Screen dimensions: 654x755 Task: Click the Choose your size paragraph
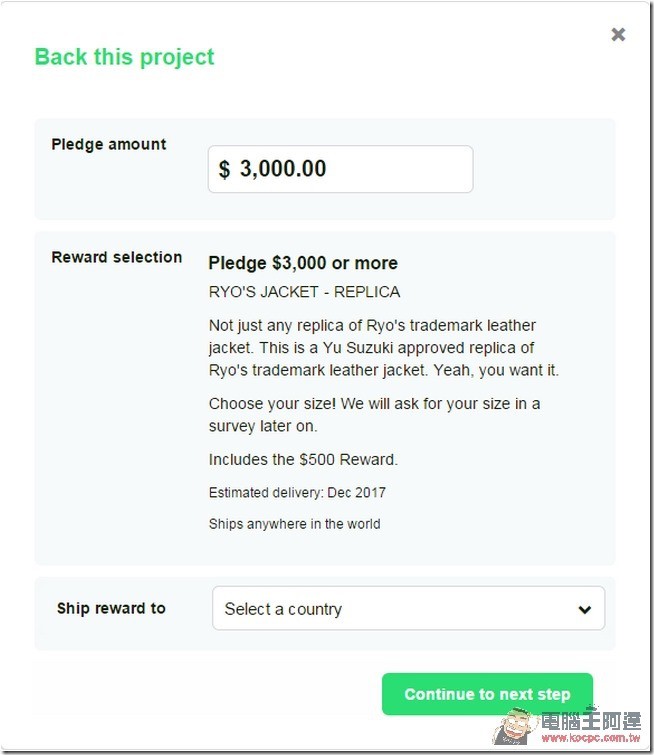374,415
